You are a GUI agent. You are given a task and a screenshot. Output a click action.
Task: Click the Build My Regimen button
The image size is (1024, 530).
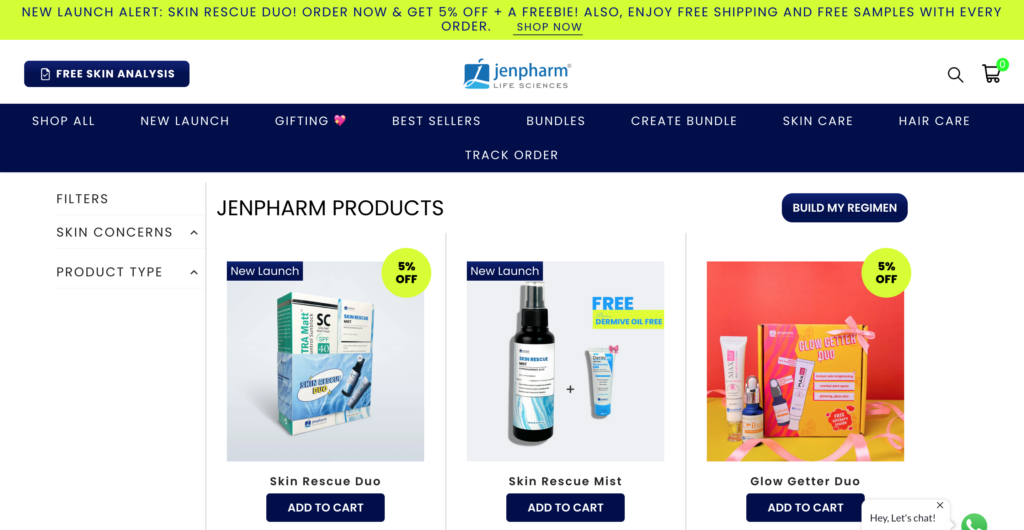click(x=844, y=208)
